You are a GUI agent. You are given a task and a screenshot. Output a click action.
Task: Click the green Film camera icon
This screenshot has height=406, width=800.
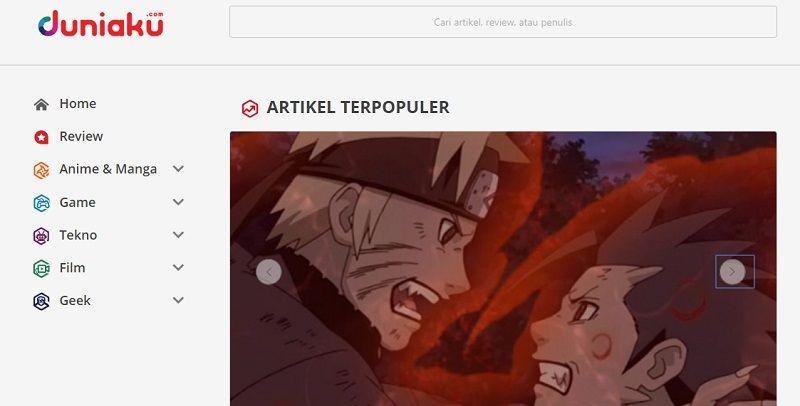pos(41,268)
